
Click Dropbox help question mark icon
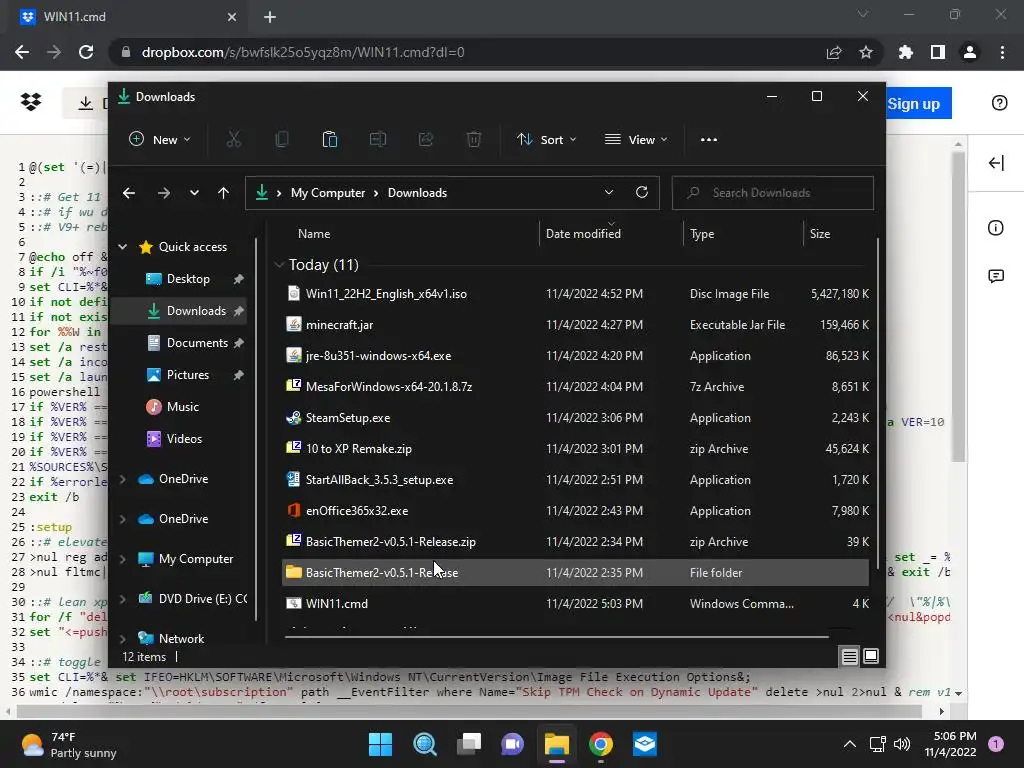(999, 103)
